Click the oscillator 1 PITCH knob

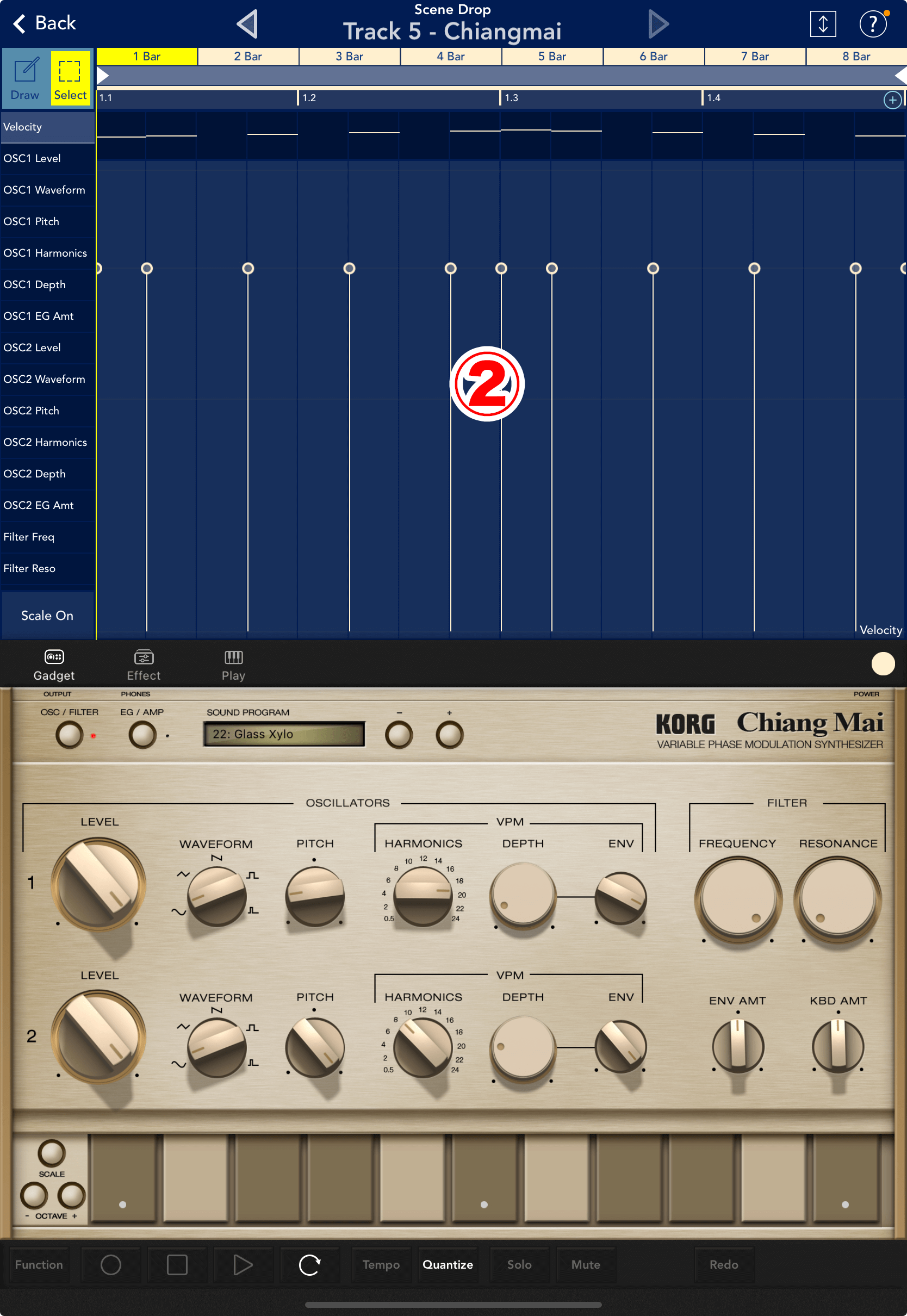pos(315,897)
